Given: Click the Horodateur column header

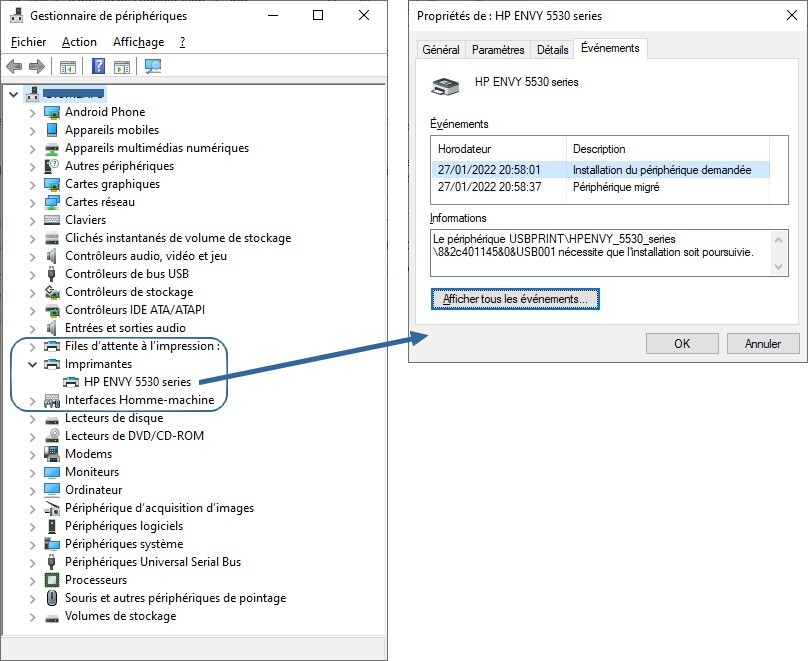Looking at the screenshot, I should pyautogui.click(x=499, y=149).
